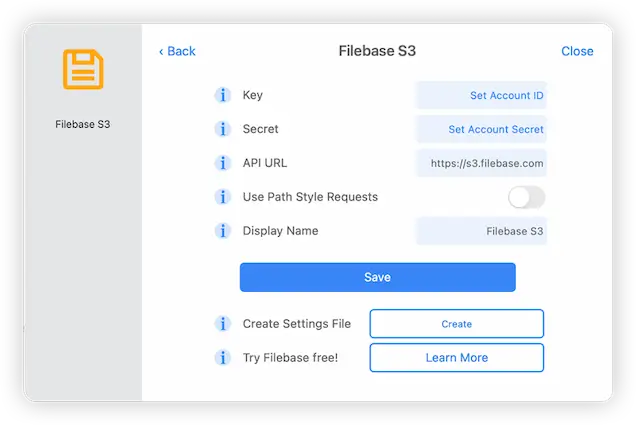Image resolution: width=636 pixels, height=425 pixels.
Task: Click the Filebase S3 dialog title
Action: 377,51
